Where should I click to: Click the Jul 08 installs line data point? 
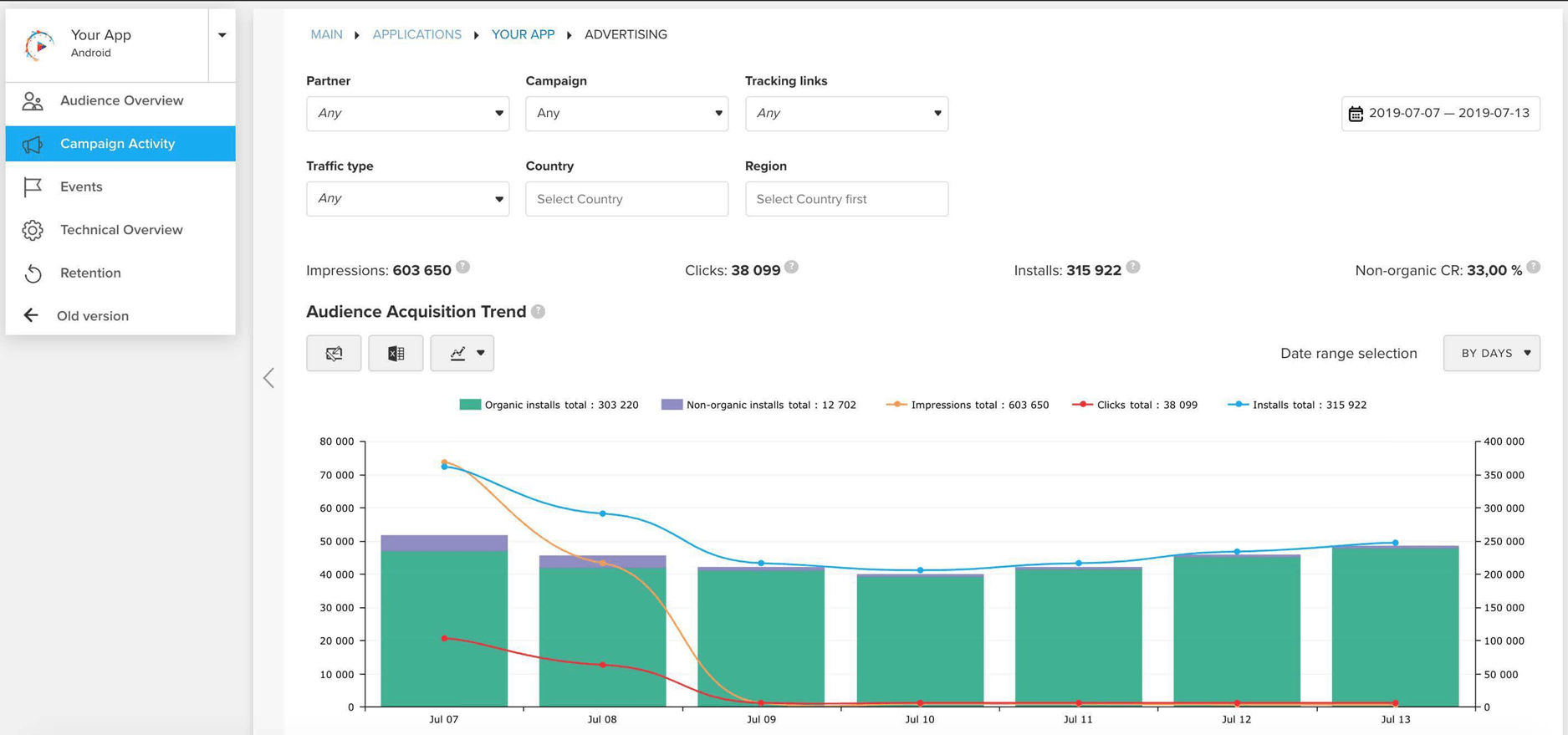(x=602, y=513)
